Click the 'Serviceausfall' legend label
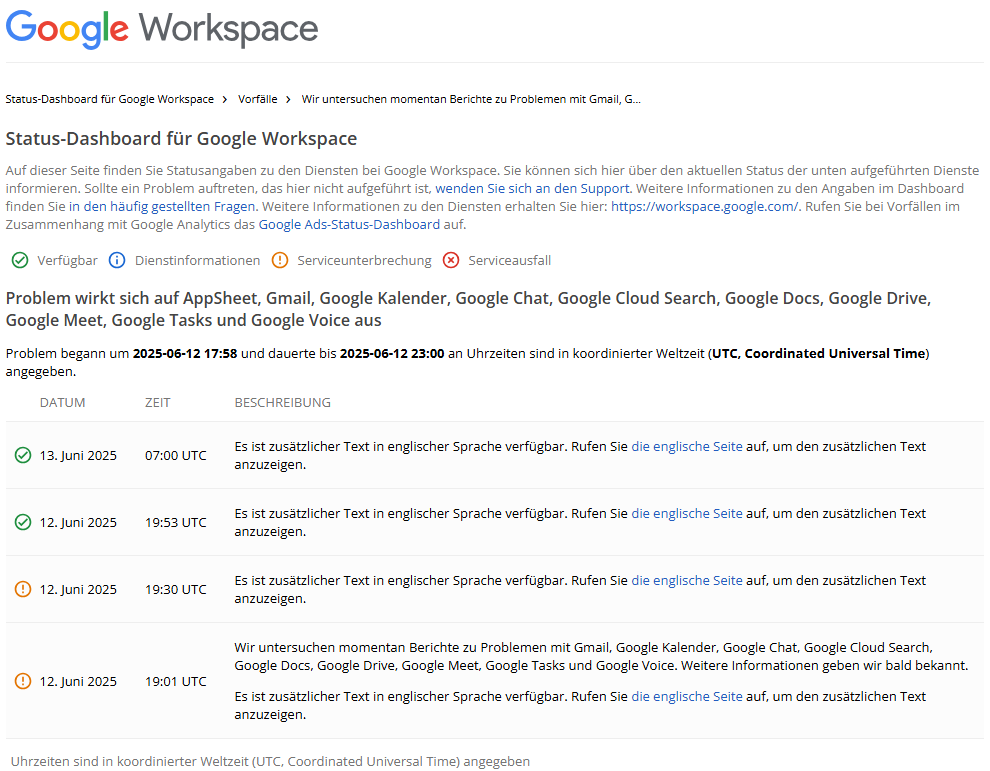The height and width of the screenshot is (771, 990). (510, 260)
